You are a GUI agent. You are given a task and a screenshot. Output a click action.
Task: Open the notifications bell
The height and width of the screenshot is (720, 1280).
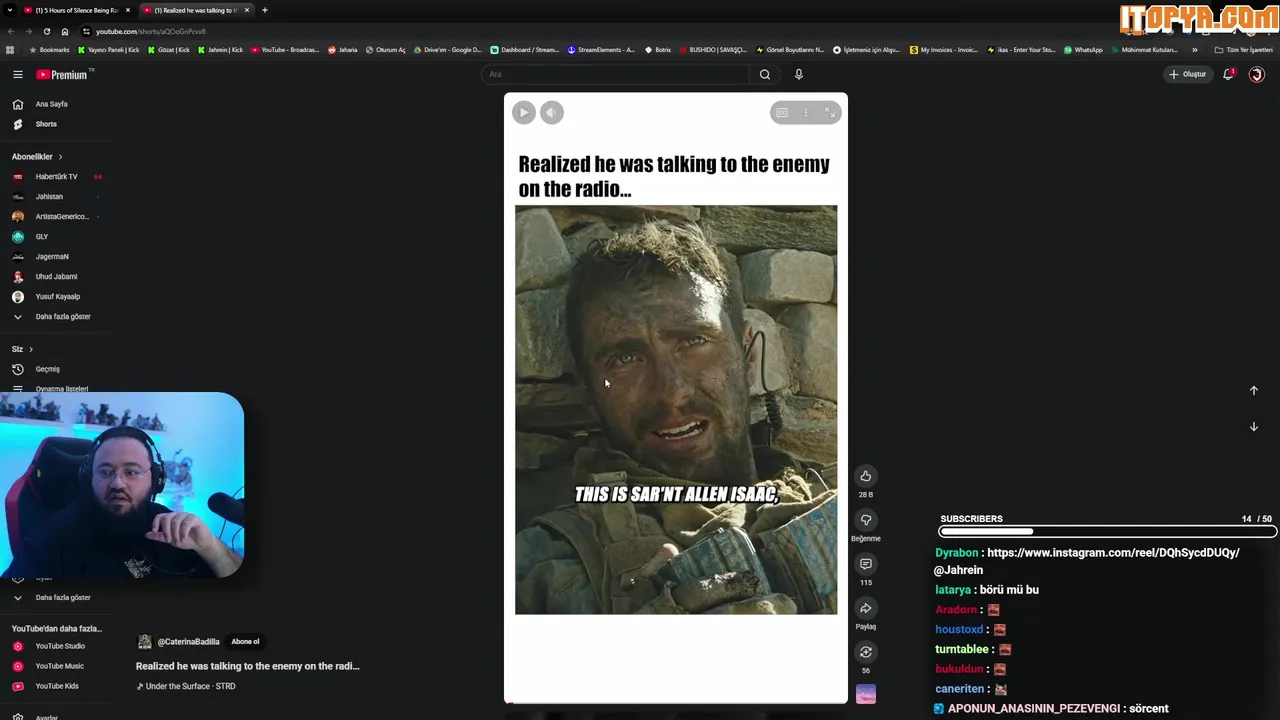pos(1228,74)
